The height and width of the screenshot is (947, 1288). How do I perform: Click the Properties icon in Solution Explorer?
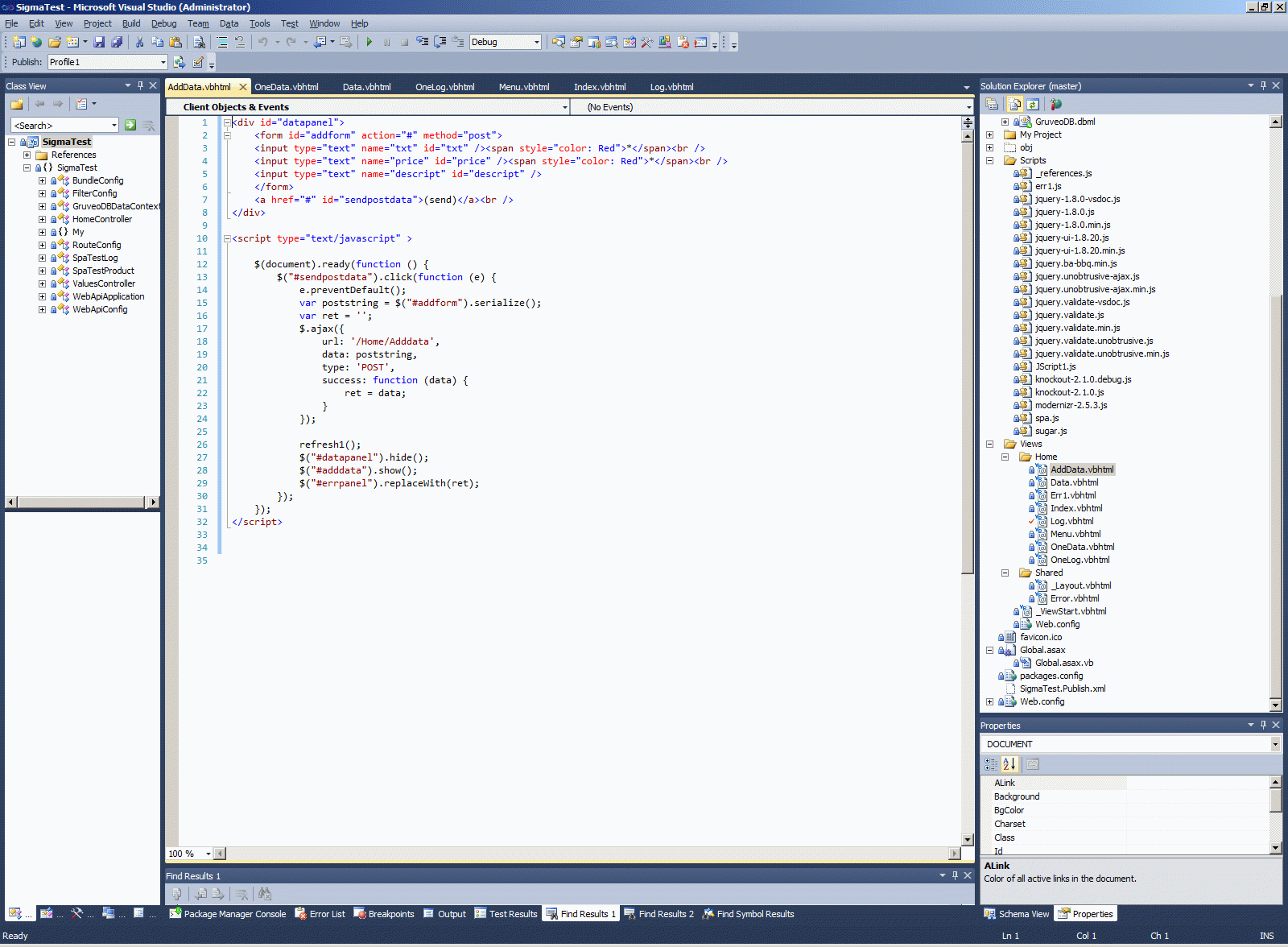(993, 105)
